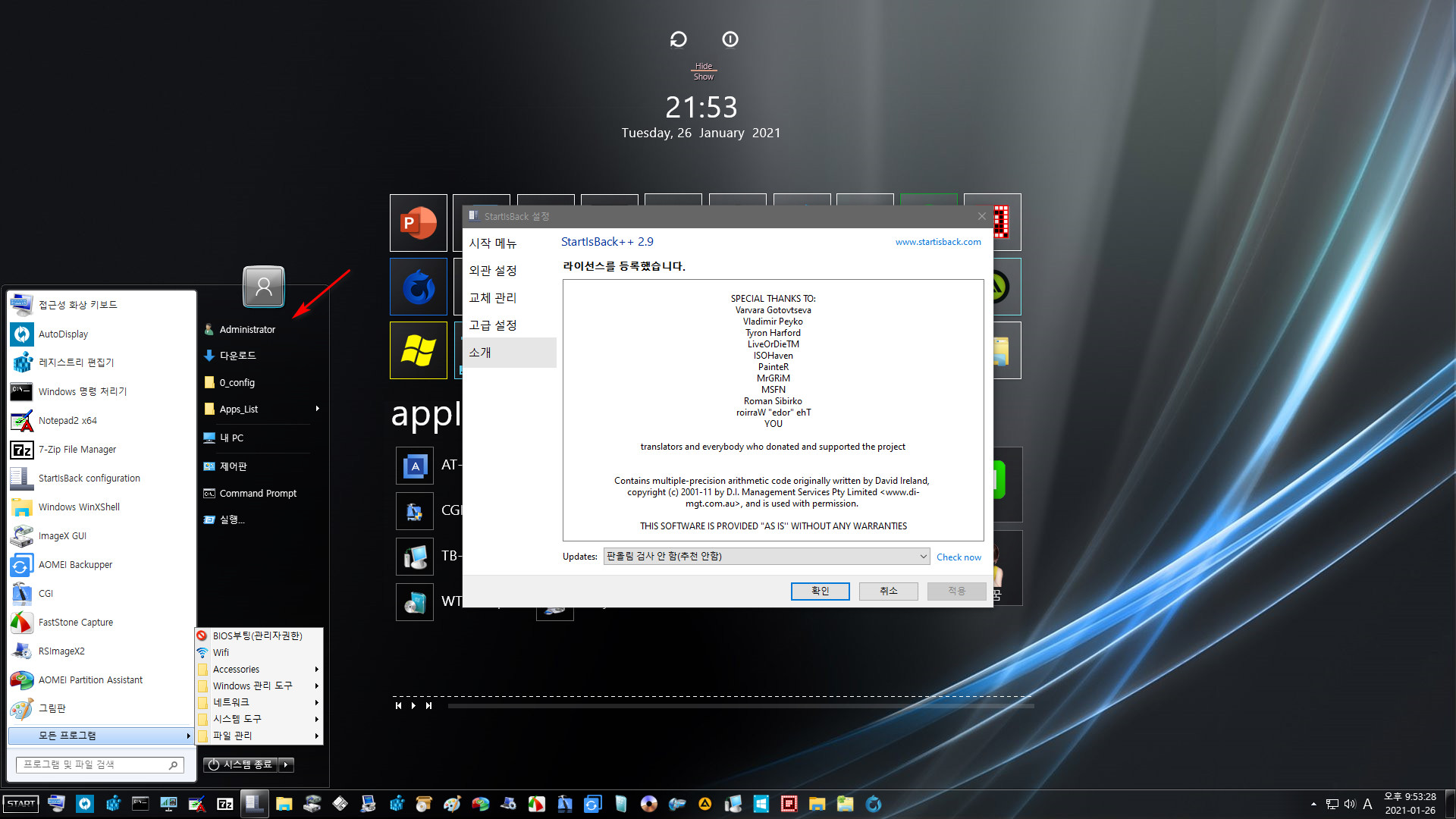Open 접근성 화상 키보드 entry
1456x819 pixels.
(102, 305)
